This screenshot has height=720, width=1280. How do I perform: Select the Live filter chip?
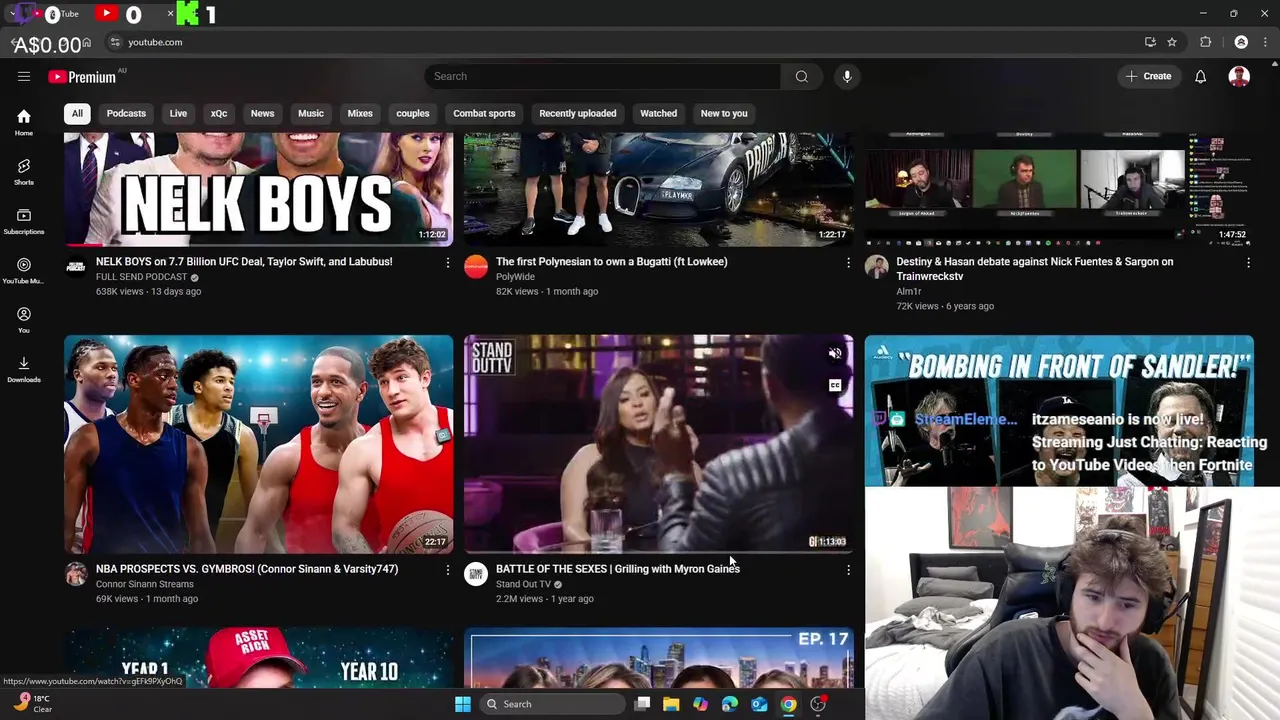click(178, 113)
